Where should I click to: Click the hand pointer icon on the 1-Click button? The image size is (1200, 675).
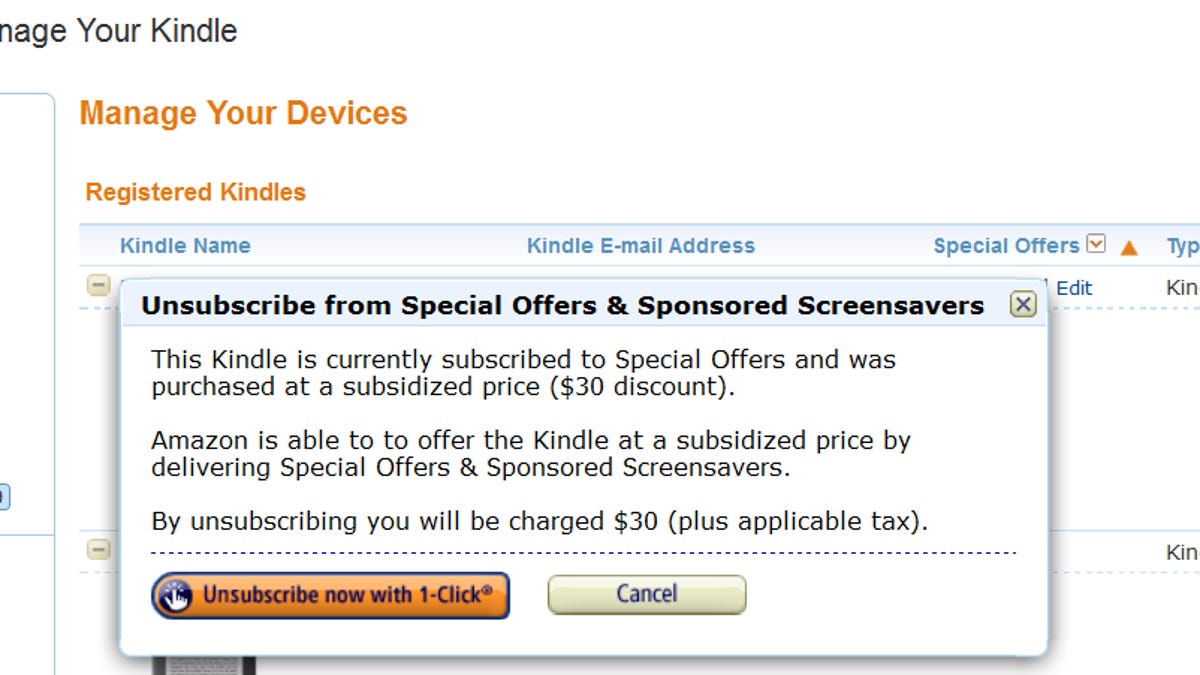(174, 596)
